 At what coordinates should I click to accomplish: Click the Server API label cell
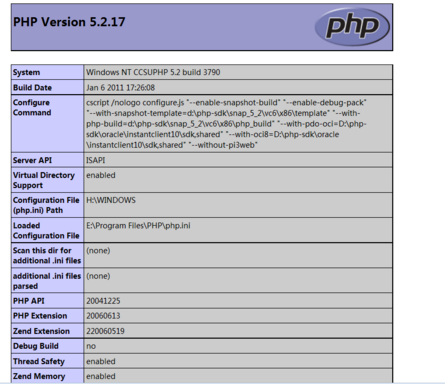pyautogui.click(x=47, y=160)
